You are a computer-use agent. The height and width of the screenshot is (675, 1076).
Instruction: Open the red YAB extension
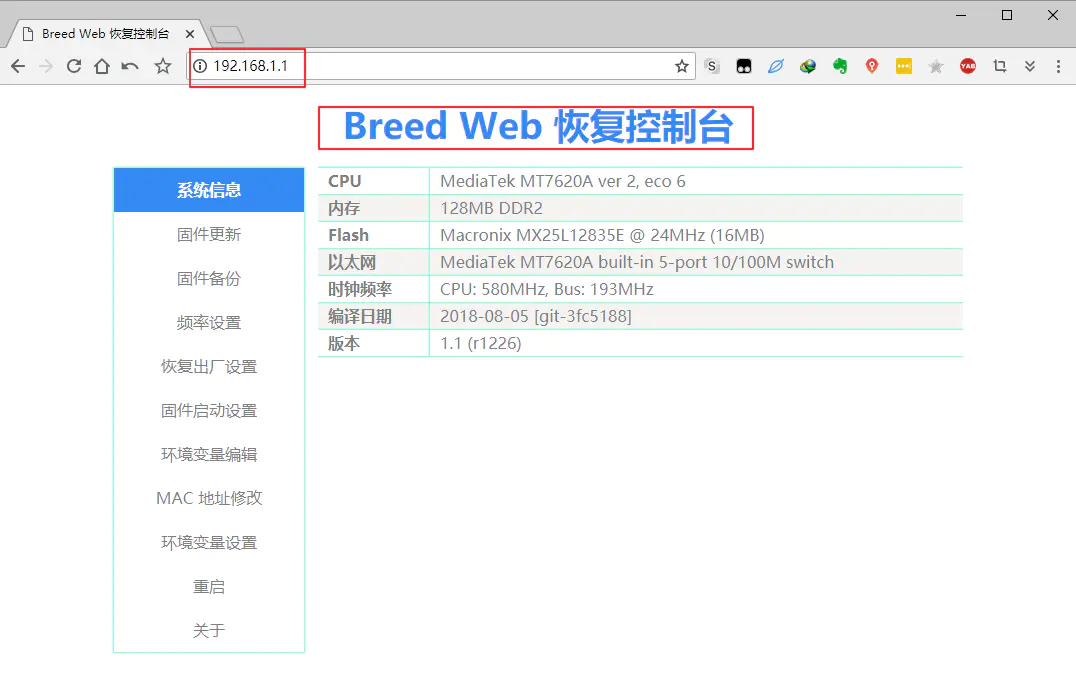coord(968,66)
